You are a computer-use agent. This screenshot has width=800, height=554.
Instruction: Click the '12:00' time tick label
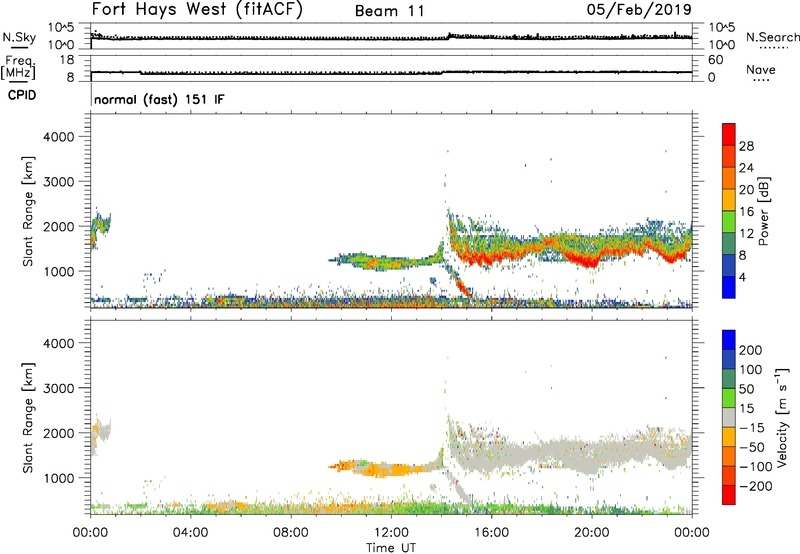point(391,533)
